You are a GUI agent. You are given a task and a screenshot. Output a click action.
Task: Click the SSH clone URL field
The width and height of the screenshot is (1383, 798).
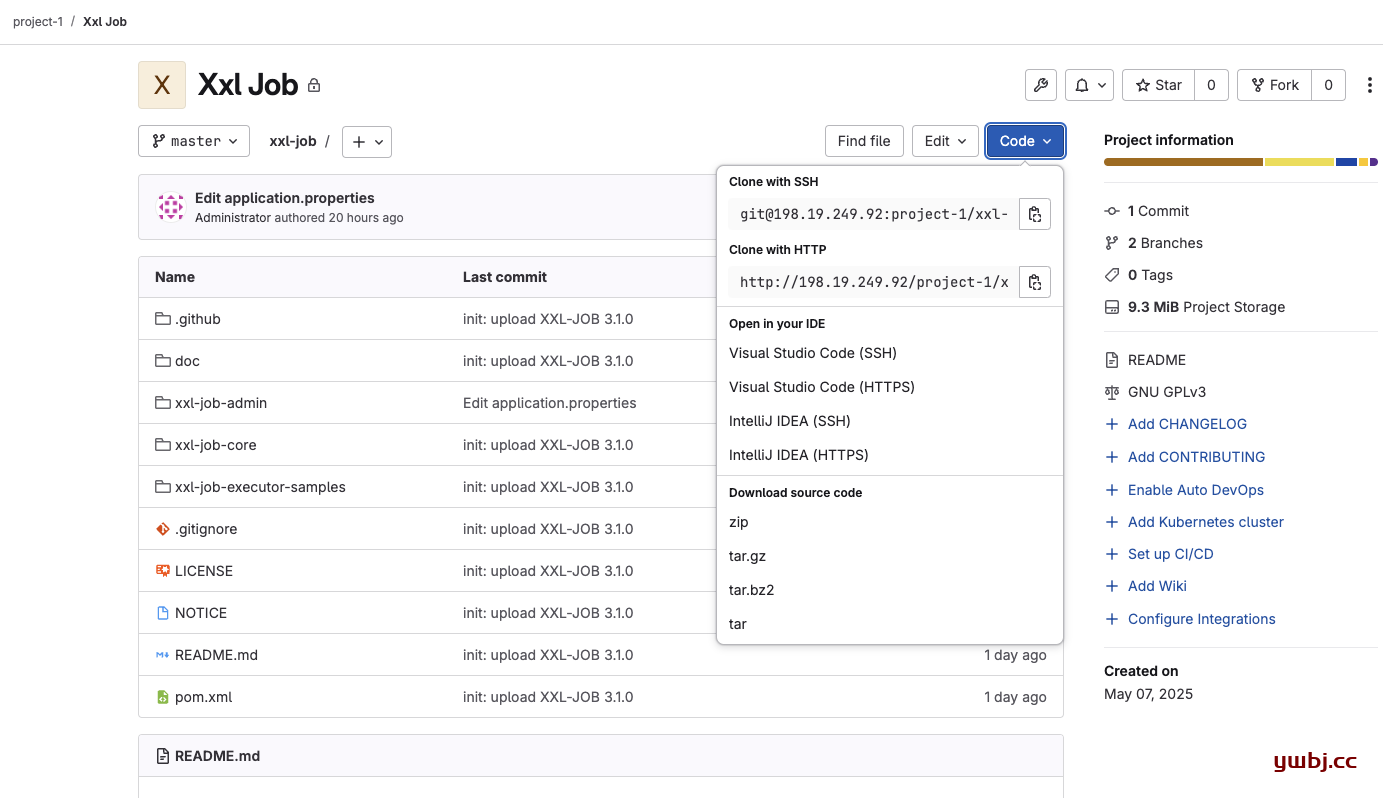(874, 214)
